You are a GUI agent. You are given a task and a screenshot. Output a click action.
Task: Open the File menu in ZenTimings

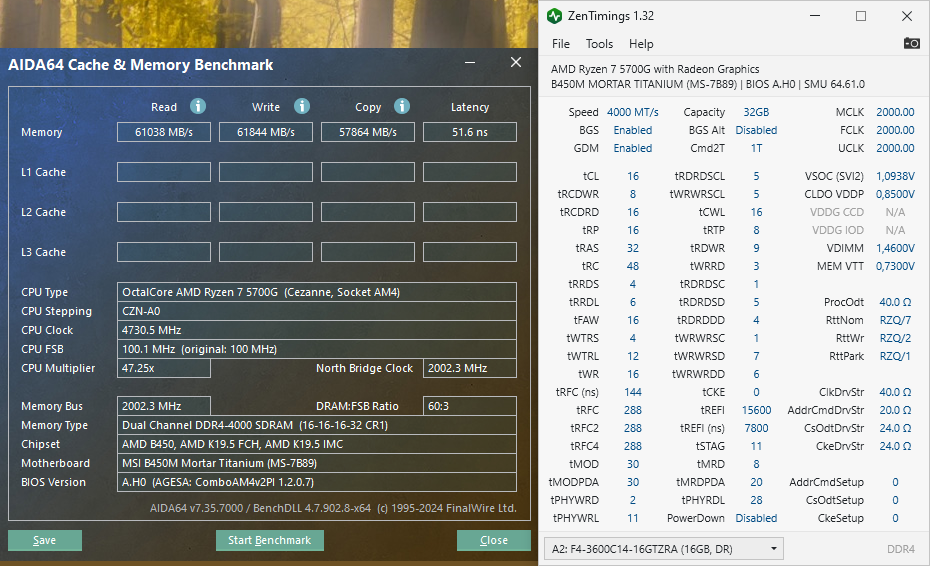(560, 44)
